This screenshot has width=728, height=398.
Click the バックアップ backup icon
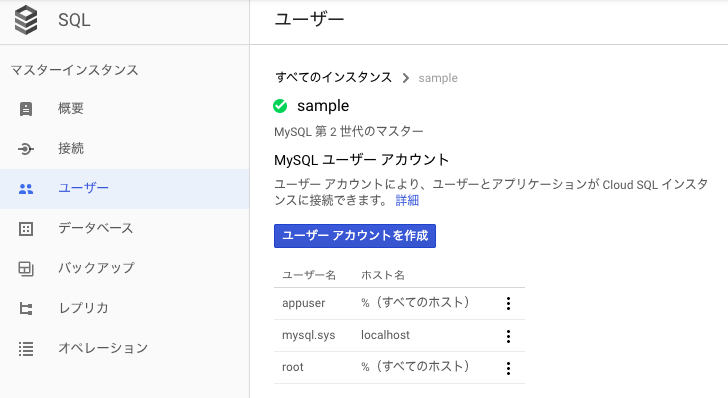tap(26, 269)
